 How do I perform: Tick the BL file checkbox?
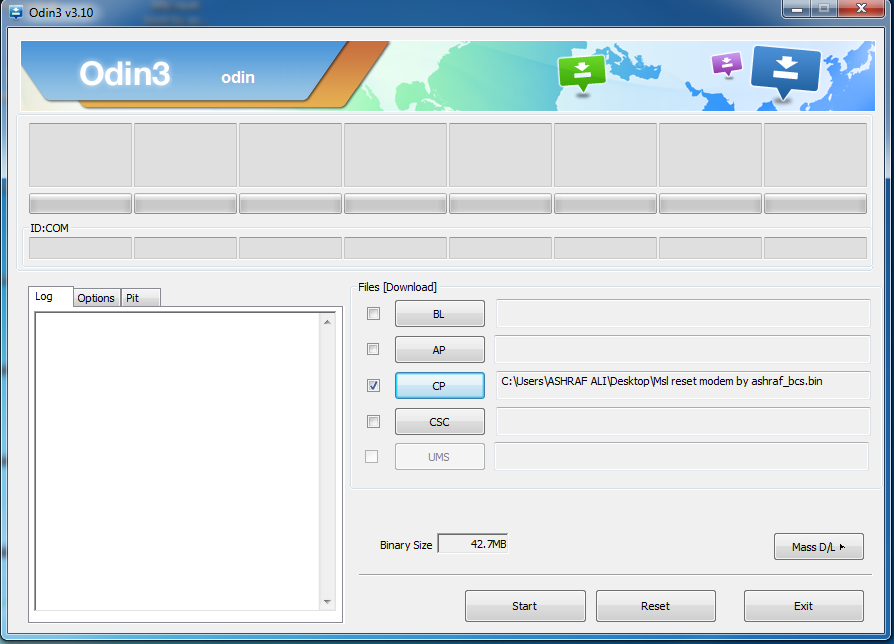click(x=373, y=313)
